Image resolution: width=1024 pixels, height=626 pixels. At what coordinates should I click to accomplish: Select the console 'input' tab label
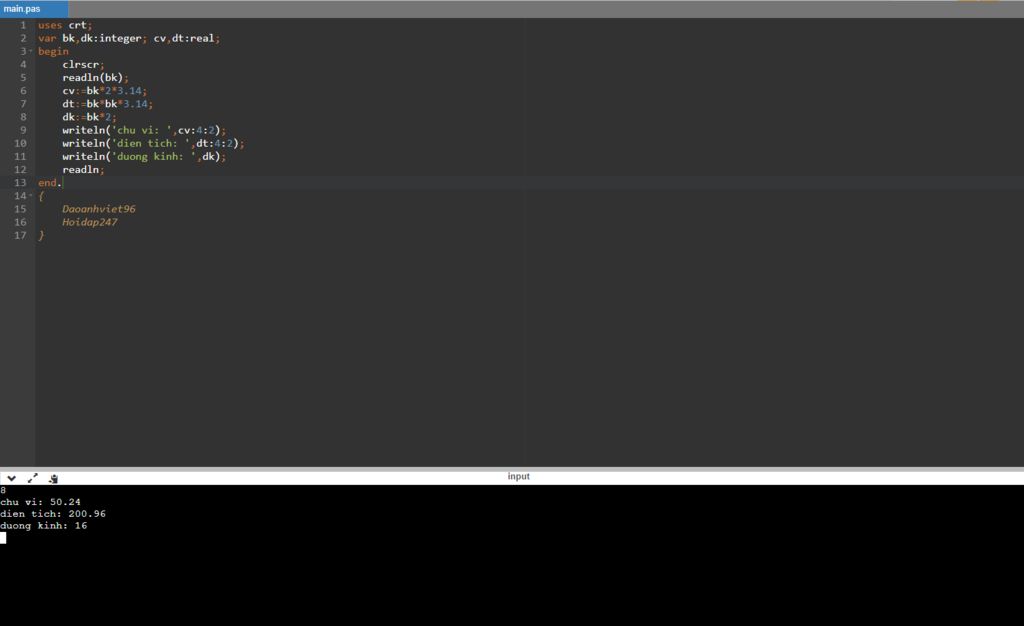(x=519, y=477)
